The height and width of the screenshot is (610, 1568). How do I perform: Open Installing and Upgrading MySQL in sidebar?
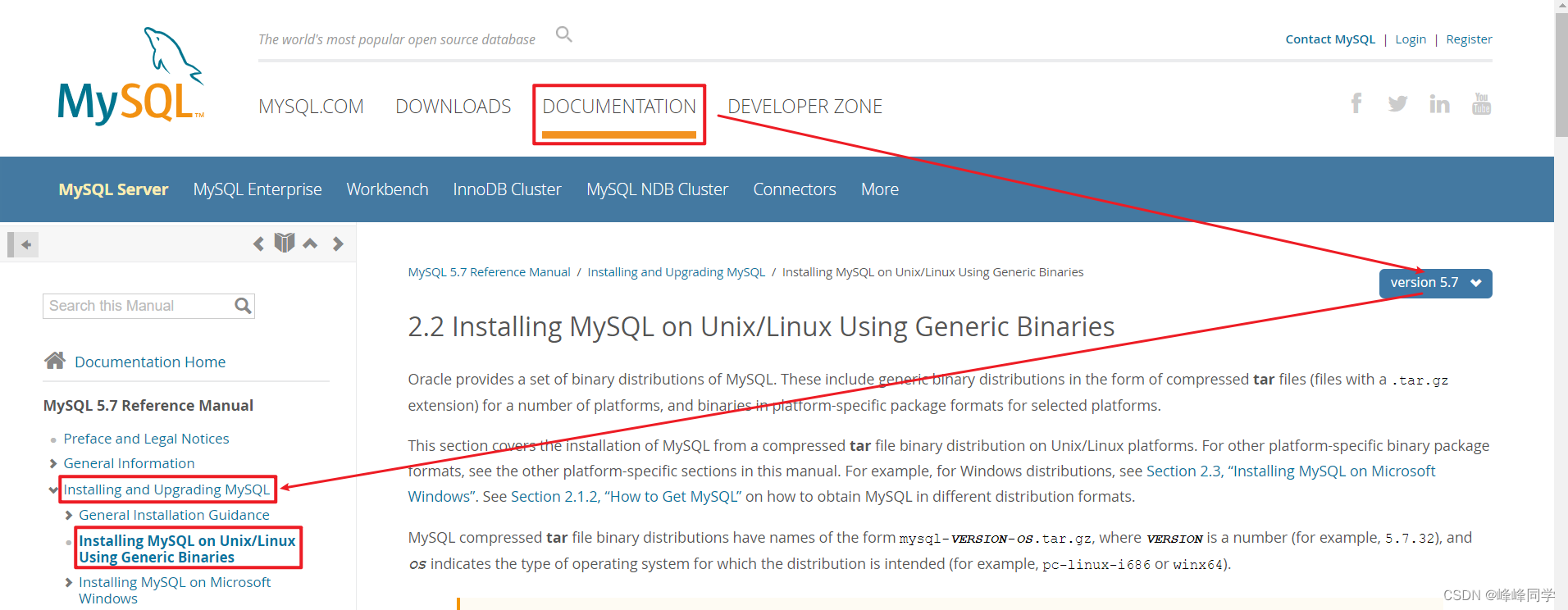tap(166, 489)
